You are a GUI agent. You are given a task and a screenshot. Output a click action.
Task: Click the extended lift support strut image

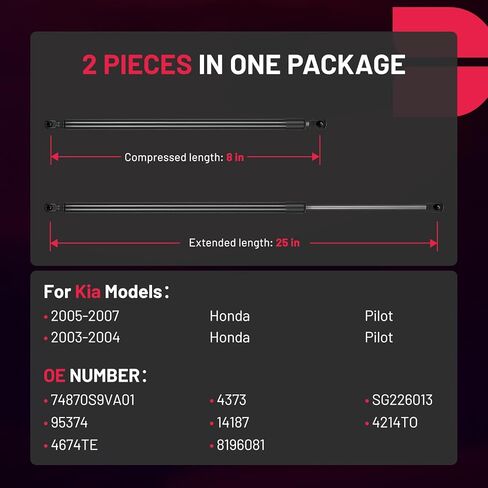(244, 208)
